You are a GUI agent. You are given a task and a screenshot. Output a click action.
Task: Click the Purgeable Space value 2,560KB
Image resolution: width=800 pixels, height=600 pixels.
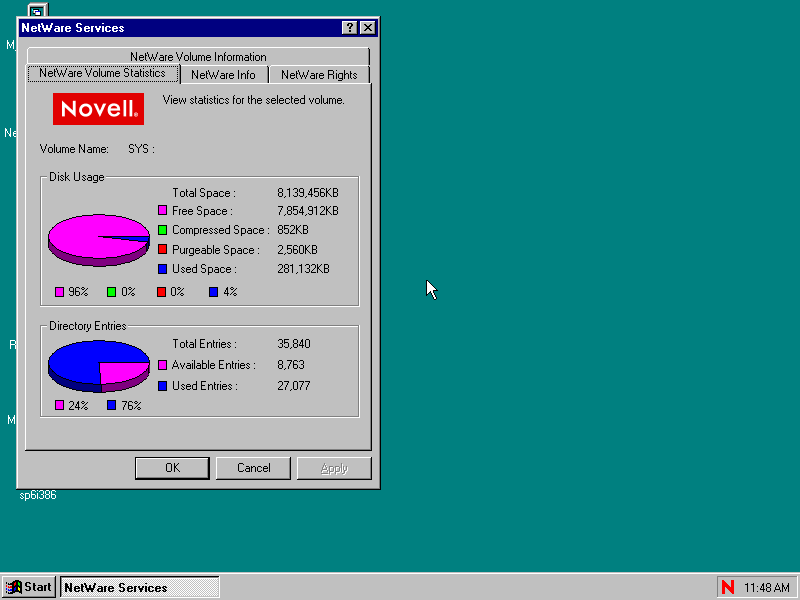coord(297,250)
